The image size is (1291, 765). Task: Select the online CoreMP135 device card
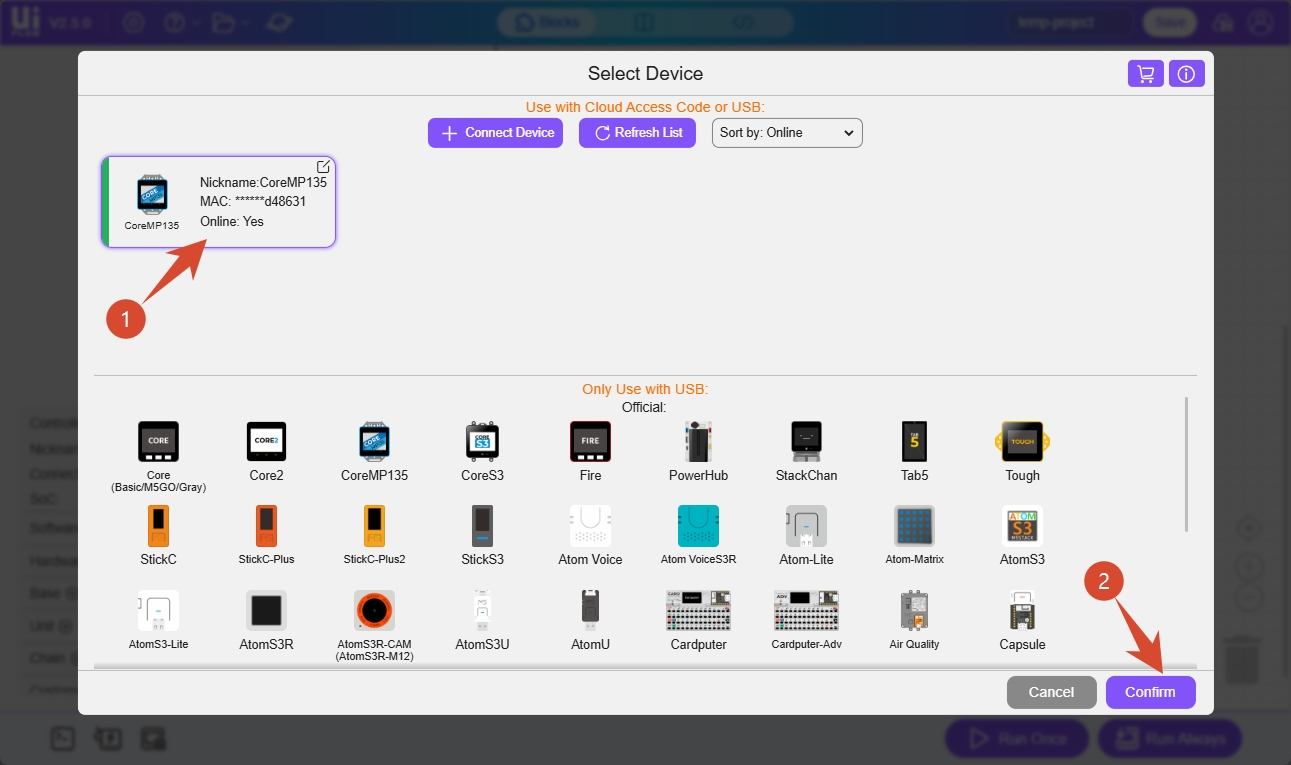coord(219,201)
